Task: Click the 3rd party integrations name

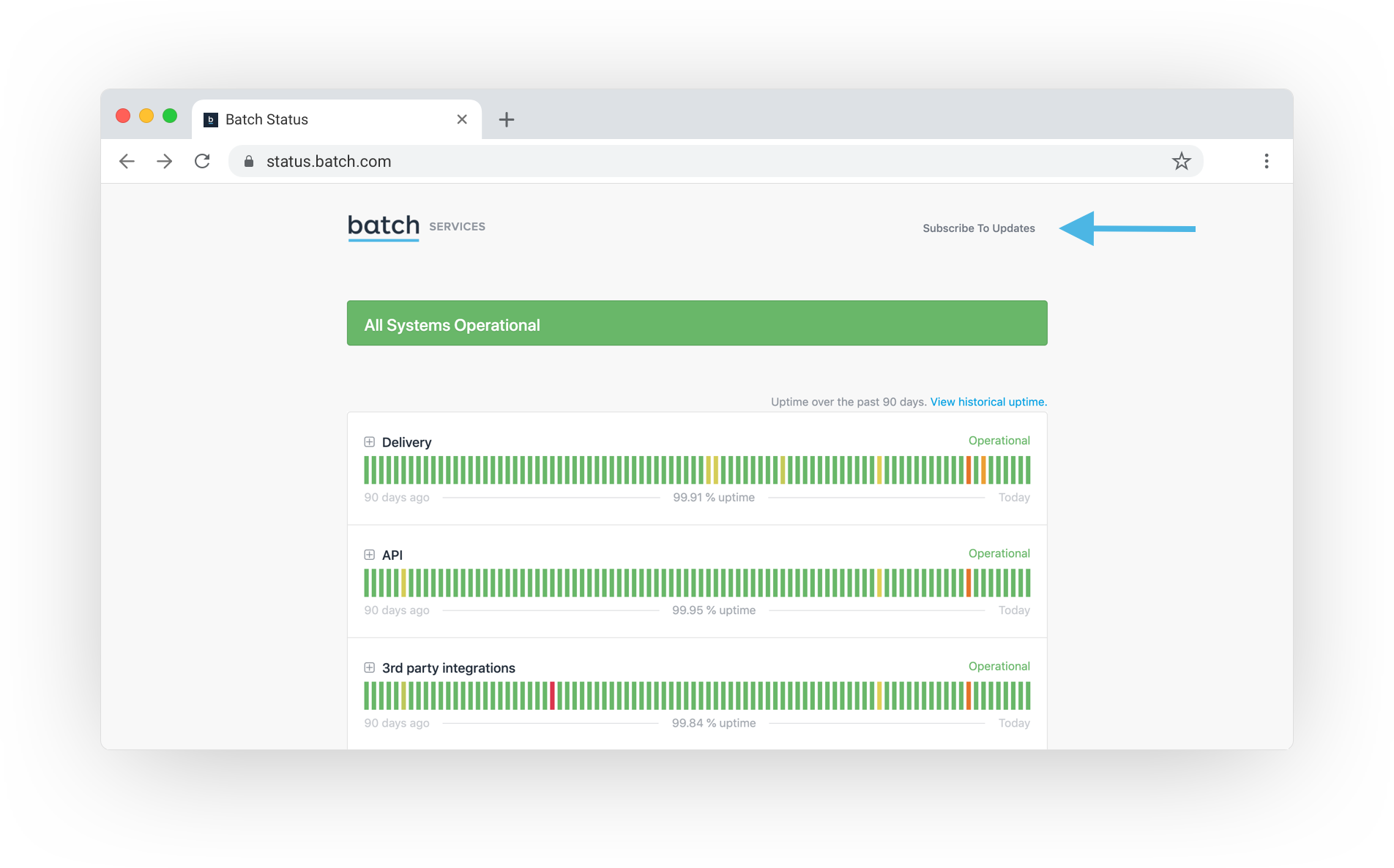Action: 448,667
